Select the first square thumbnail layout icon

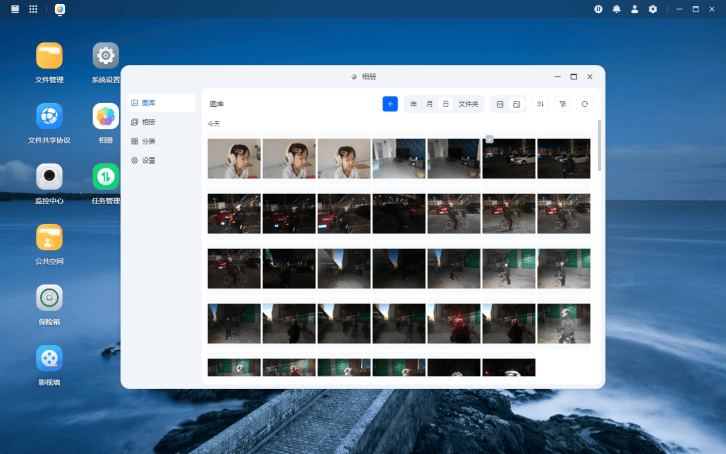(500, 104)
